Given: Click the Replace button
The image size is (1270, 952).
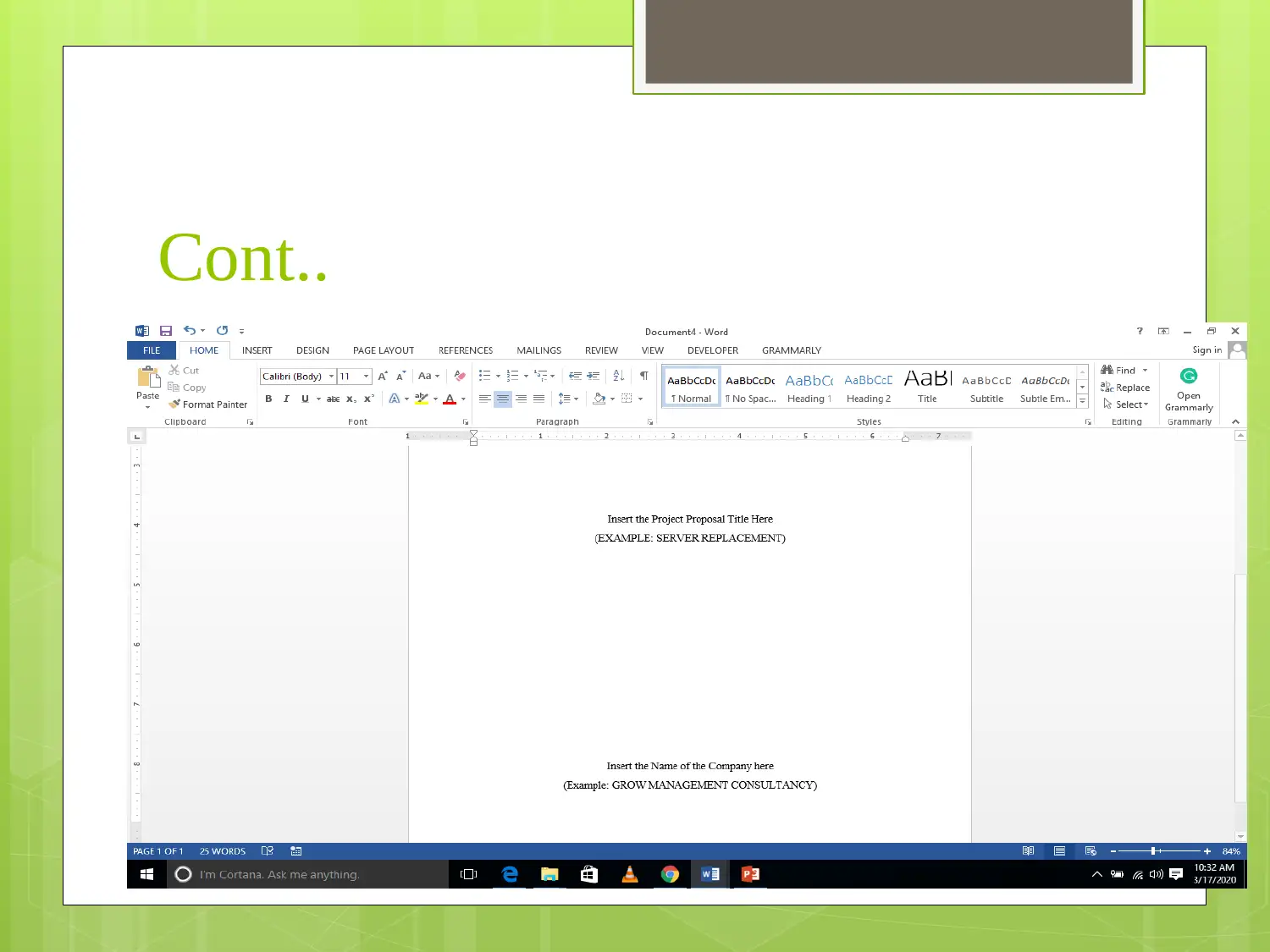Looking at the screenshot, I should [x=1125, y=388].
